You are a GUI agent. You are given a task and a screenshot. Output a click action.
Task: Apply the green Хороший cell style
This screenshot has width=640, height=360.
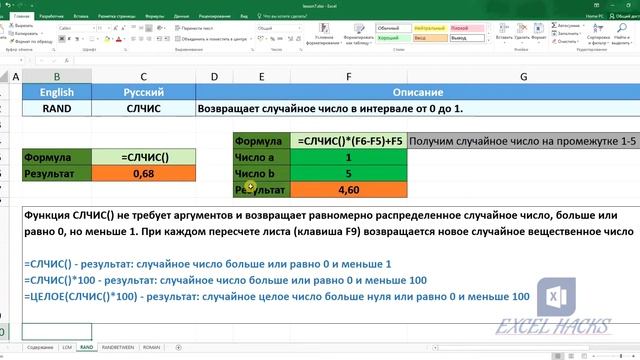tap(393, 38)
